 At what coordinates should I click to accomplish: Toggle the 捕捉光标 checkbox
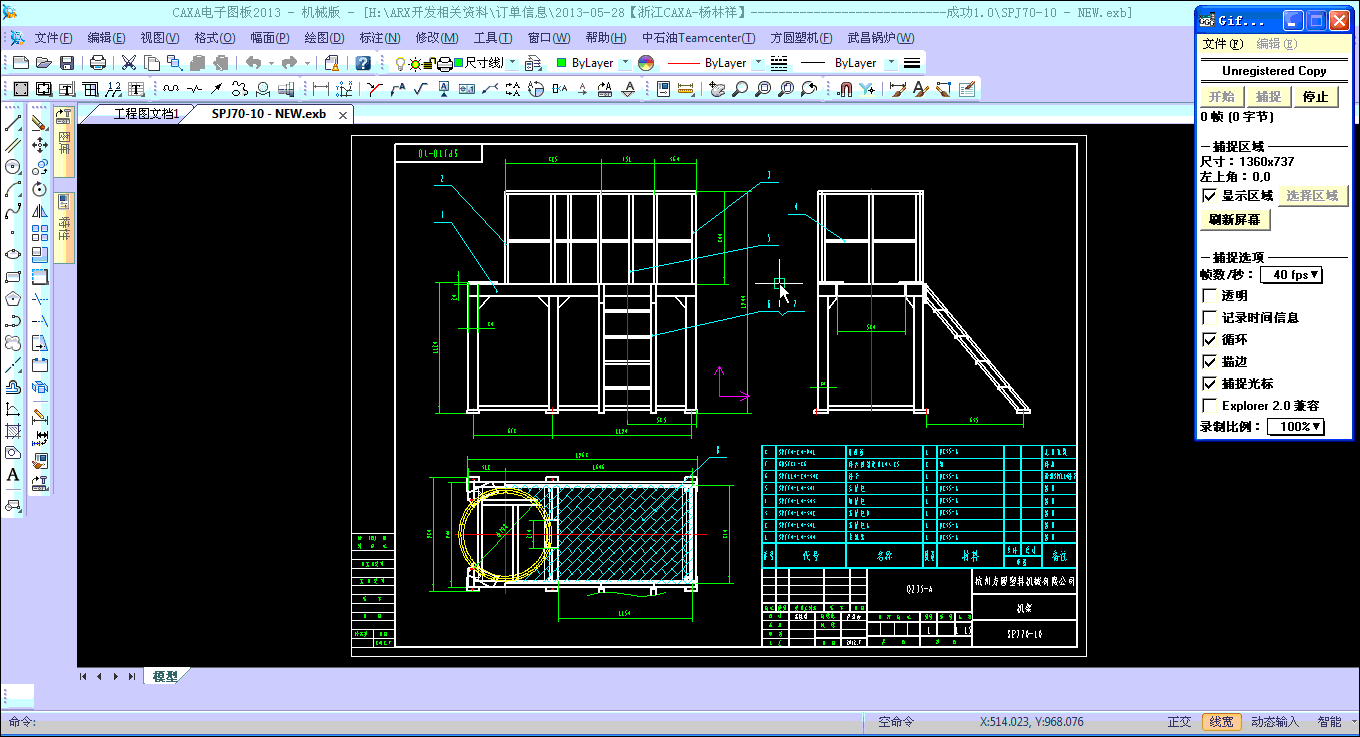pos(1210,384)
